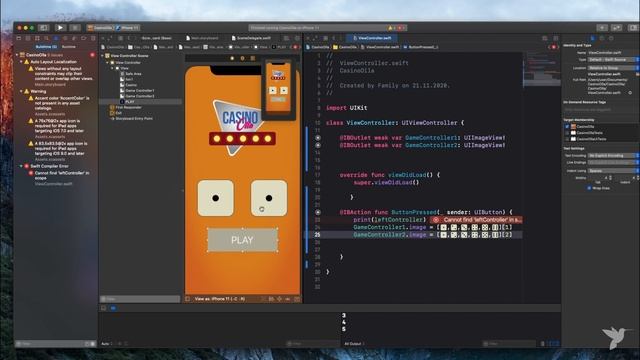Click the code minimap in editor
The image size is (640, 360).
[542, 69]
